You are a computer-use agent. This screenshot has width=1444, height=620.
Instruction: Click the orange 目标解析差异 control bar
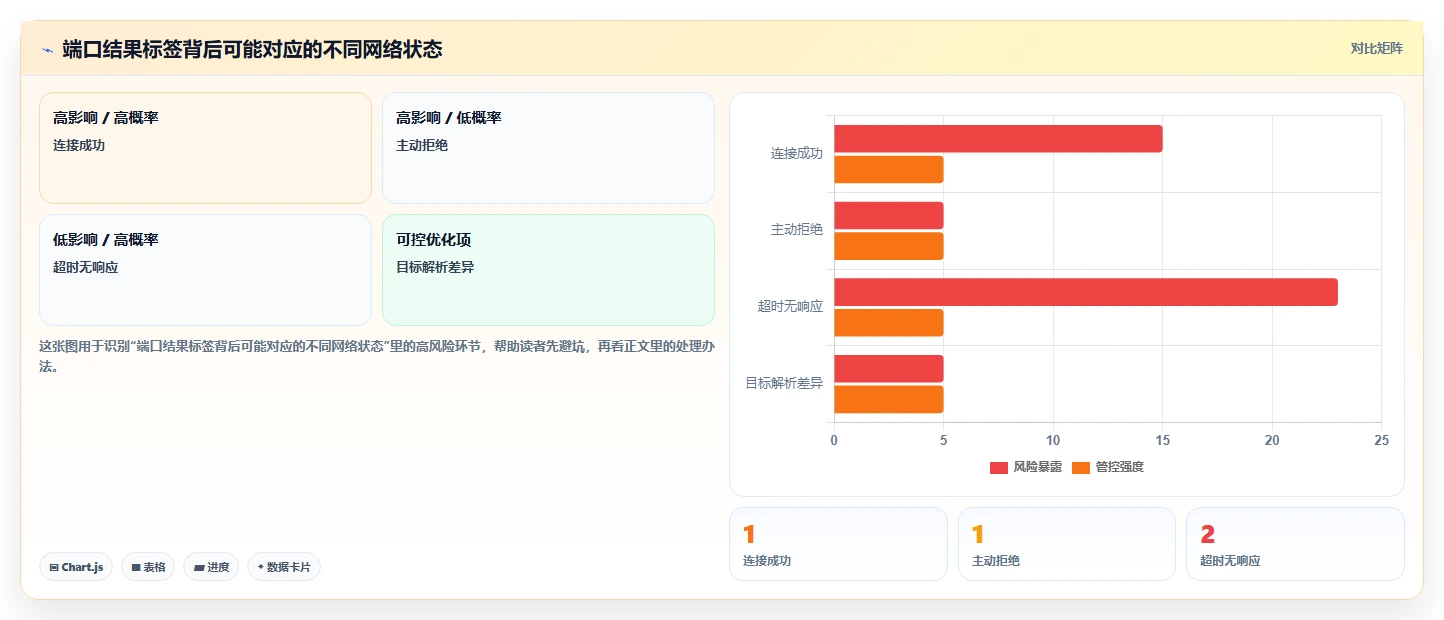pyautogui.click(x=889, y=400)
